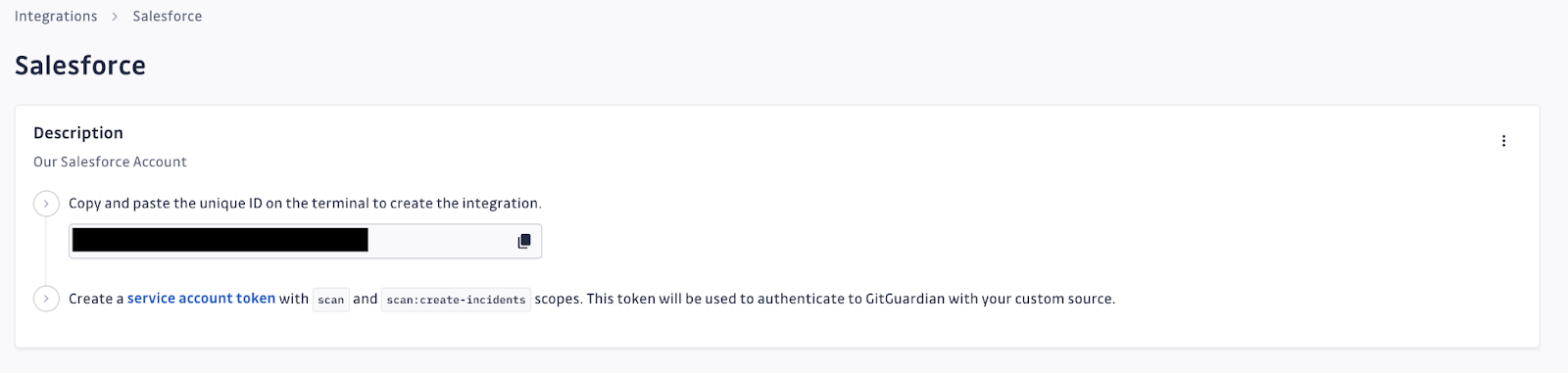
Task: Expand the service account token step chevron
Action: (x=46, y=299)
